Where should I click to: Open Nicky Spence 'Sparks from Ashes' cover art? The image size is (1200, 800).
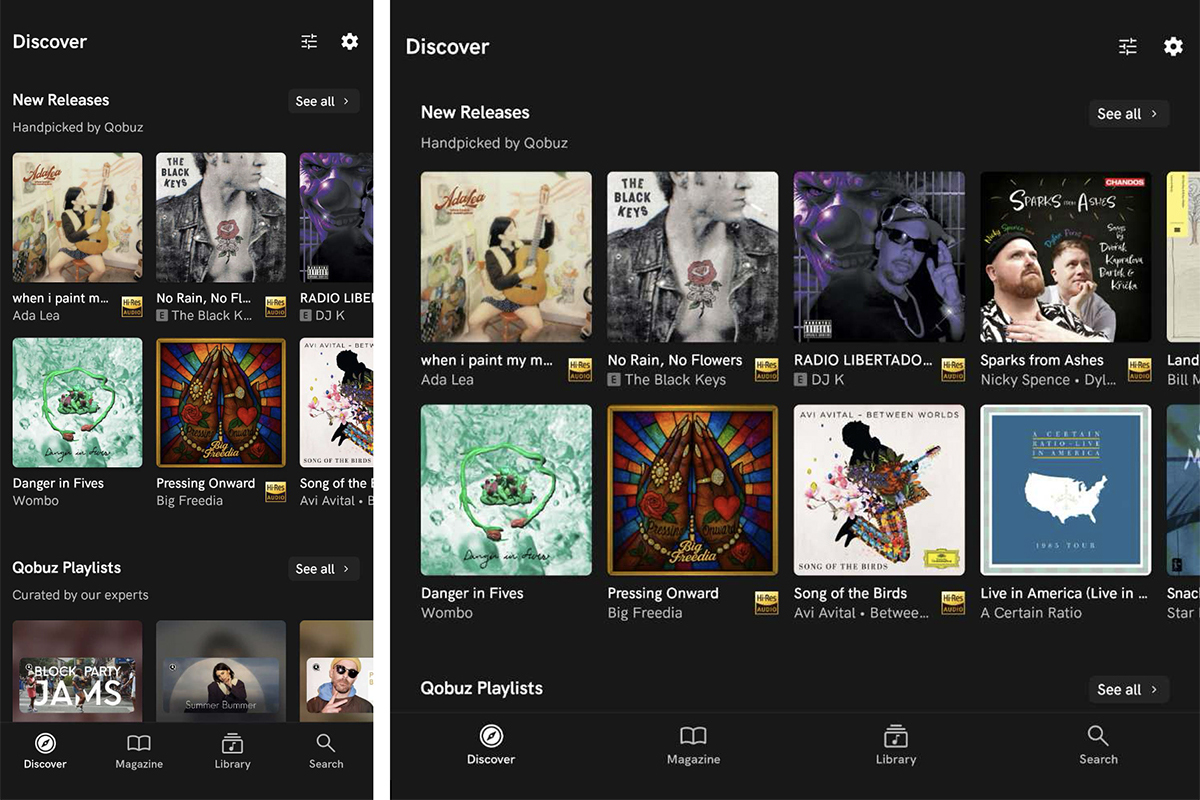pos(1065,257)
